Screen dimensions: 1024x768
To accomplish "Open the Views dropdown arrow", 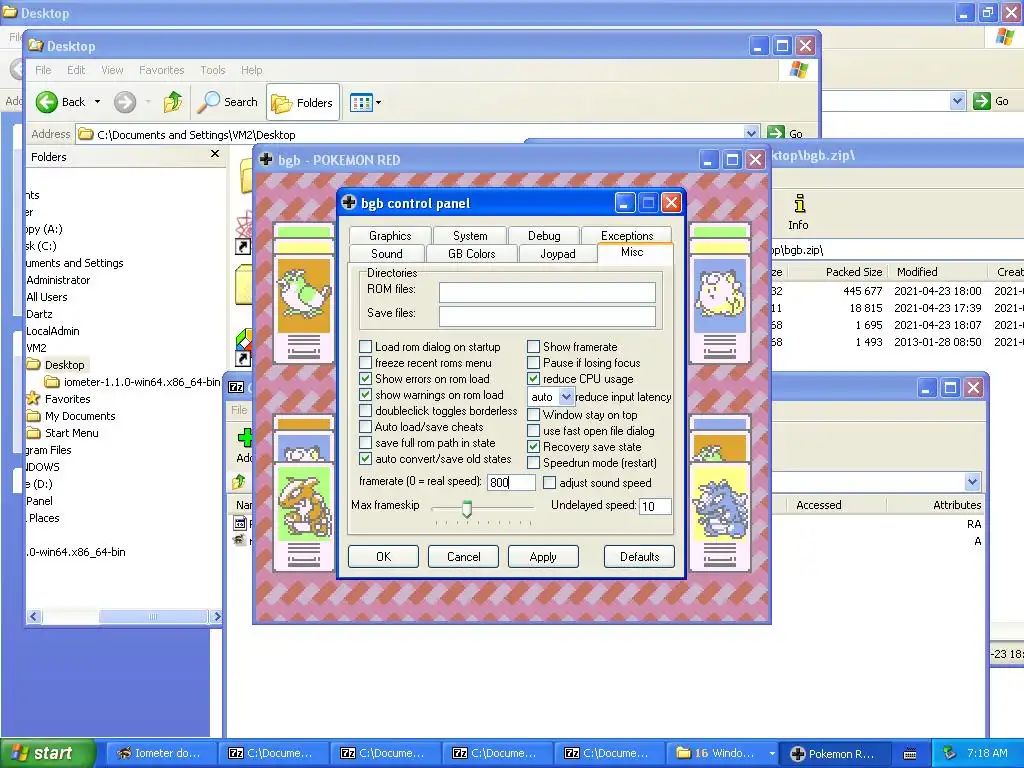I will 378,103.
